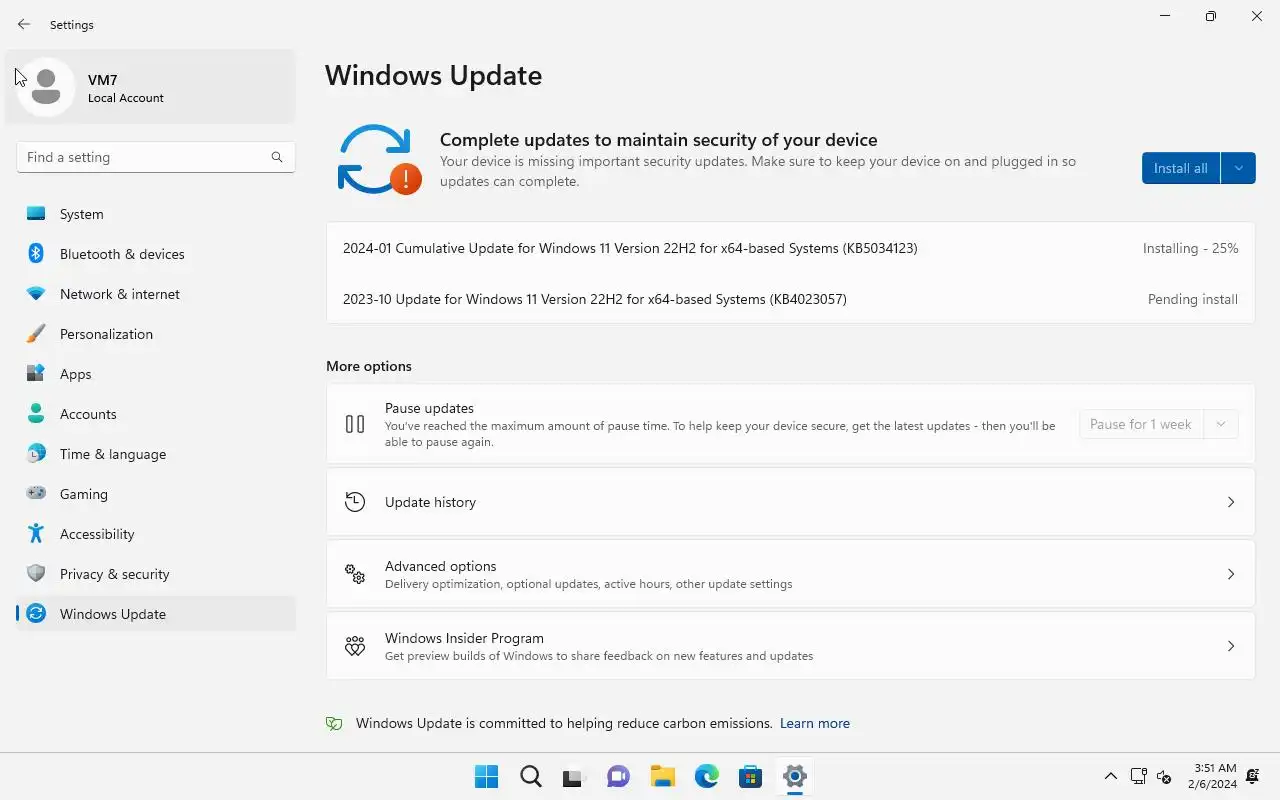Expand the Pause for 1 week dropdown arrow
This screenshot has width=1280, height=800.
[1220, 424]
